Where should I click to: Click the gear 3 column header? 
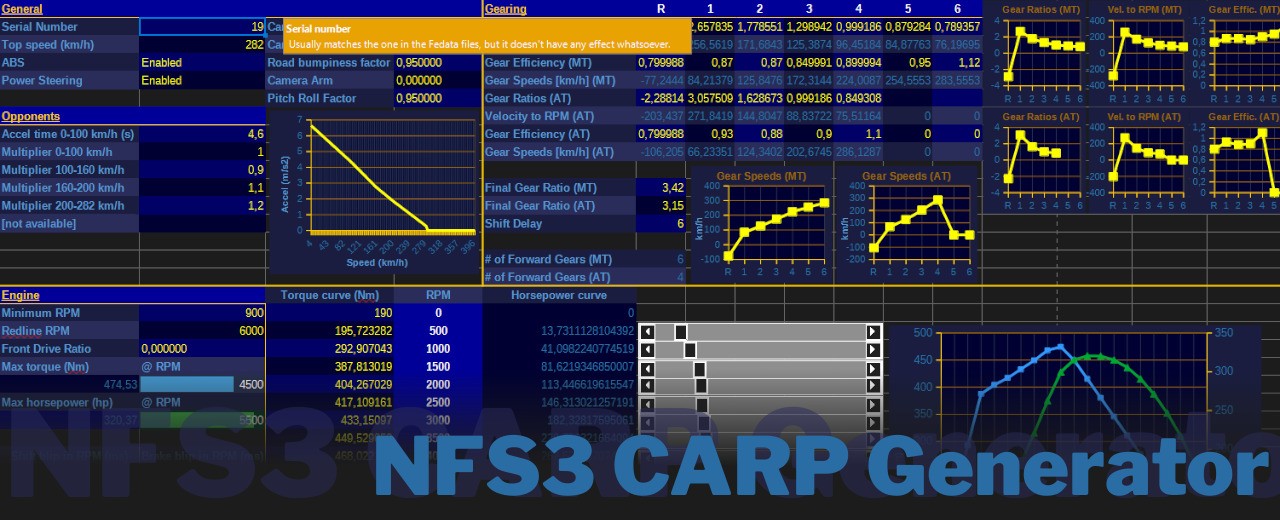click(809, 9)
